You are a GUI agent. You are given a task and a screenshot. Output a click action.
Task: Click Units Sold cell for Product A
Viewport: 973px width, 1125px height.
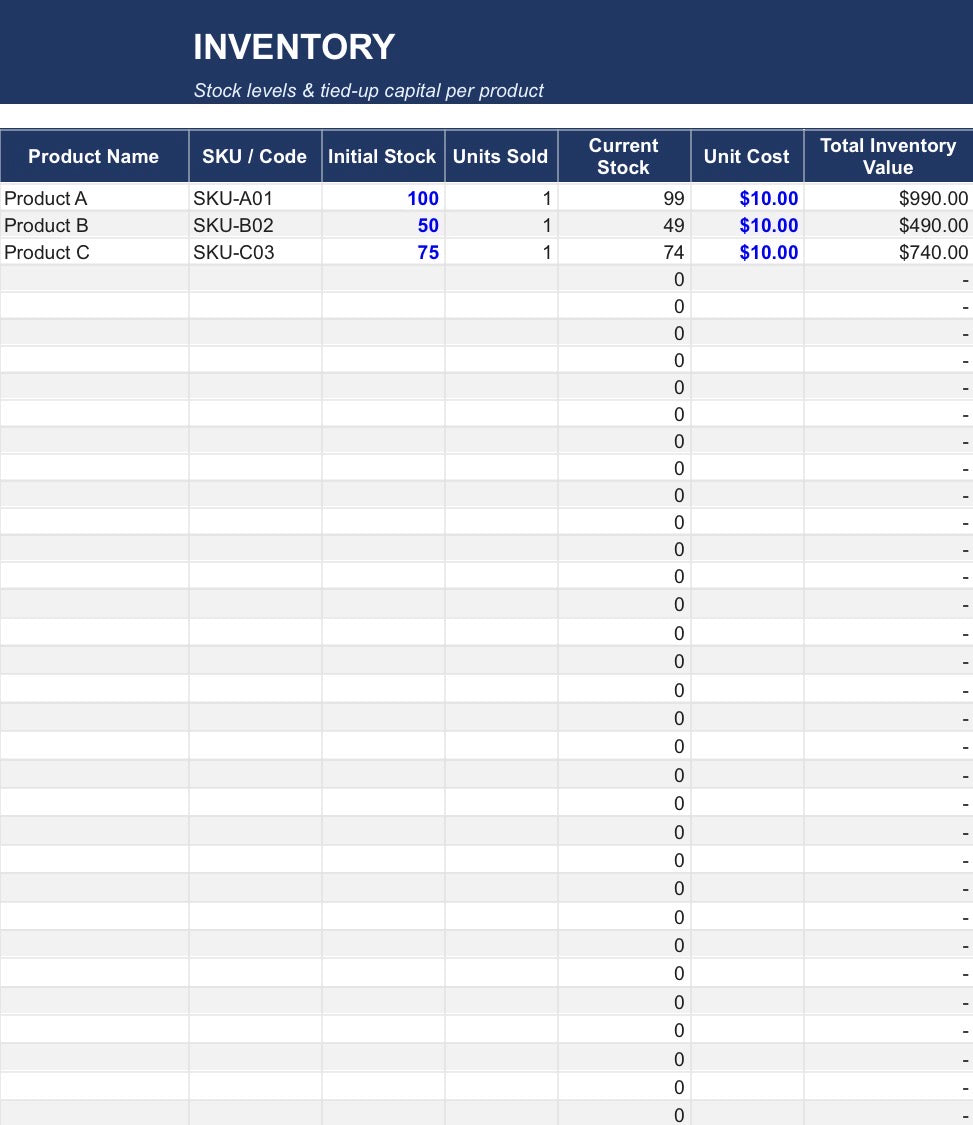pyautogui.click(x=501, y=198)
